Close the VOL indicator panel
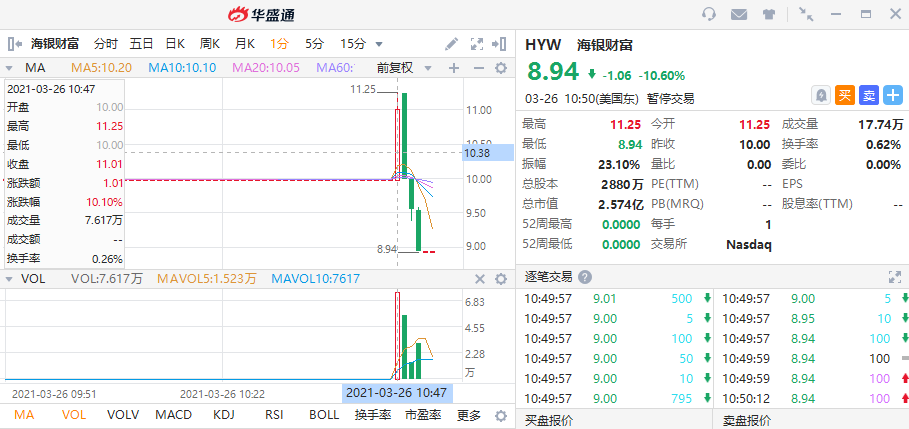This screenshot has height=429, width=909. point(479,279)
